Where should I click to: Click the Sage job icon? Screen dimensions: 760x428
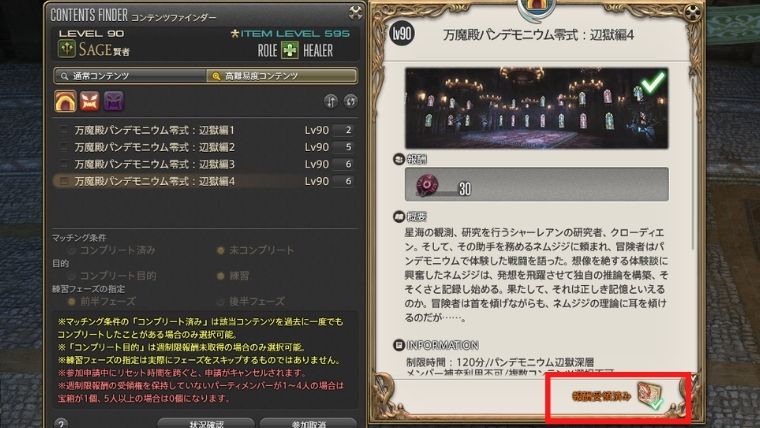(x=66, y=49)
